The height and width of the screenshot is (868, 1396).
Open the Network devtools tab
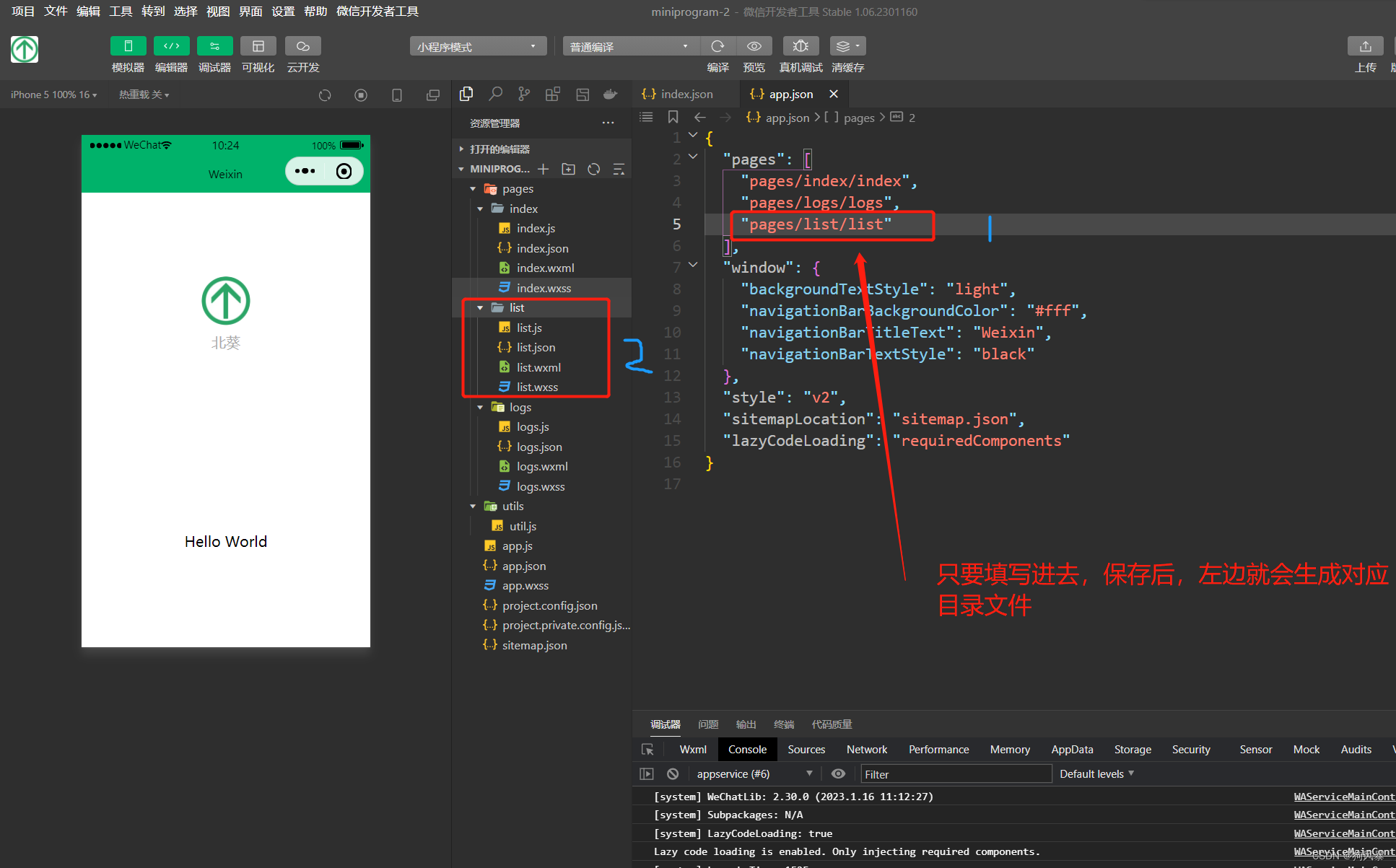coord(867,750)
